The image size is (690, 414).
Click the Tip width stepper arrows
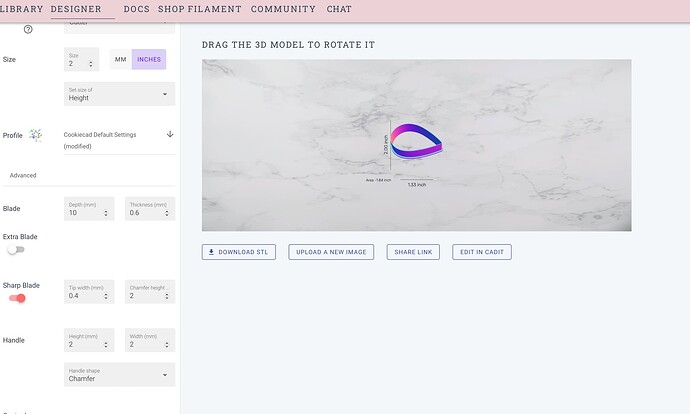point(106,297)
